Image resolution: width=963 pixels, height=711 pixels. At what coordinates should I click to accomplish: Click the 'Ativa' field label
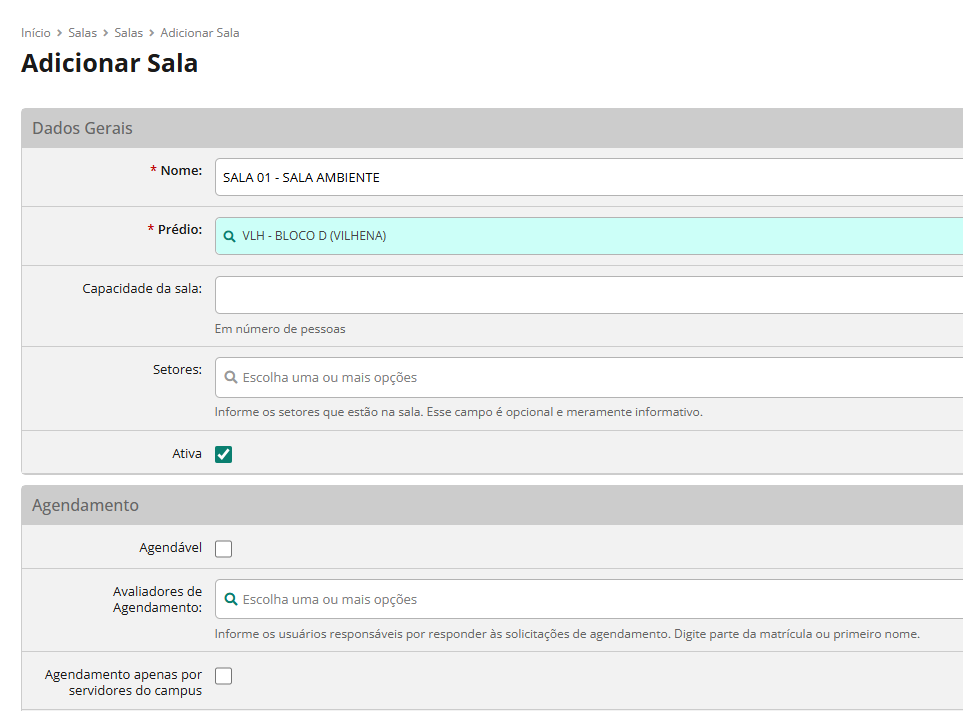pos(187,454)
